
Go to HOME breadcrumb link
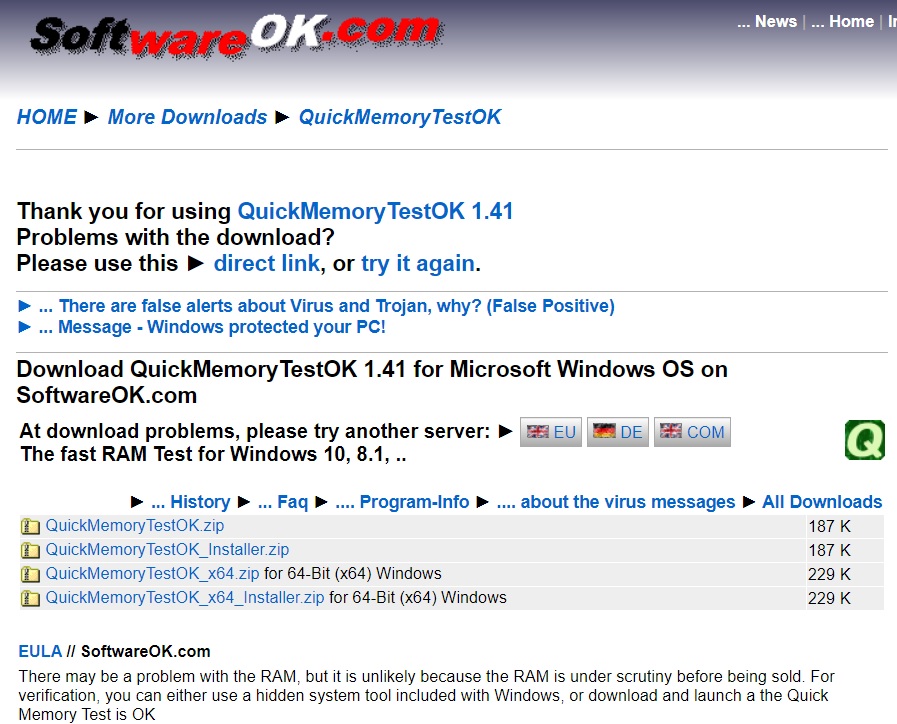click(x=47, y=117)
